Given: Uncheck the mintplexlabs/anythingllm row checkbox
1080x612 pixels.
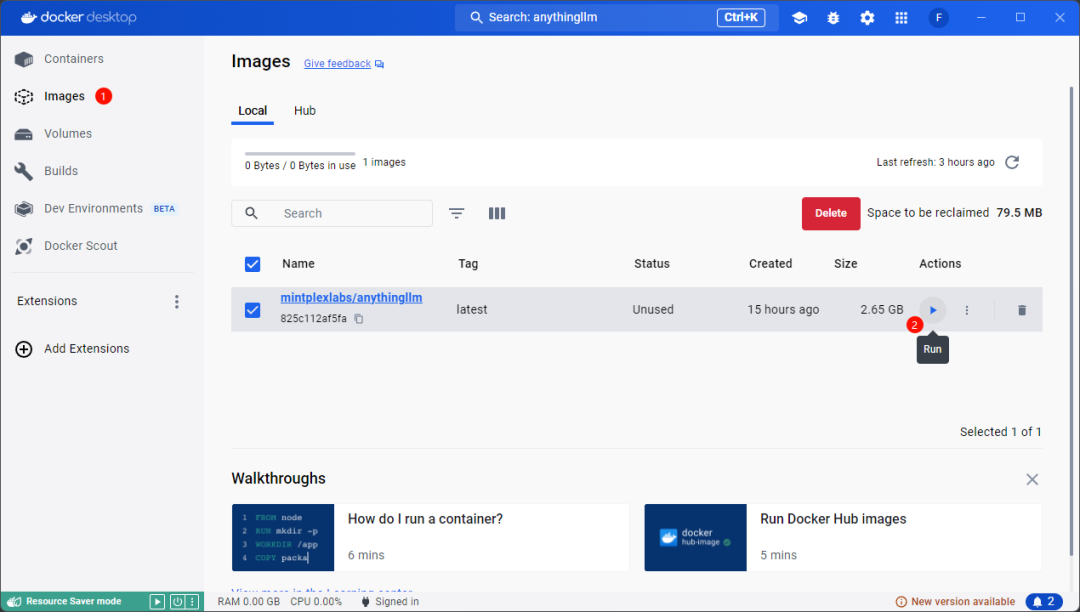Looking at the screenshot, I should (x=253, y=310).
